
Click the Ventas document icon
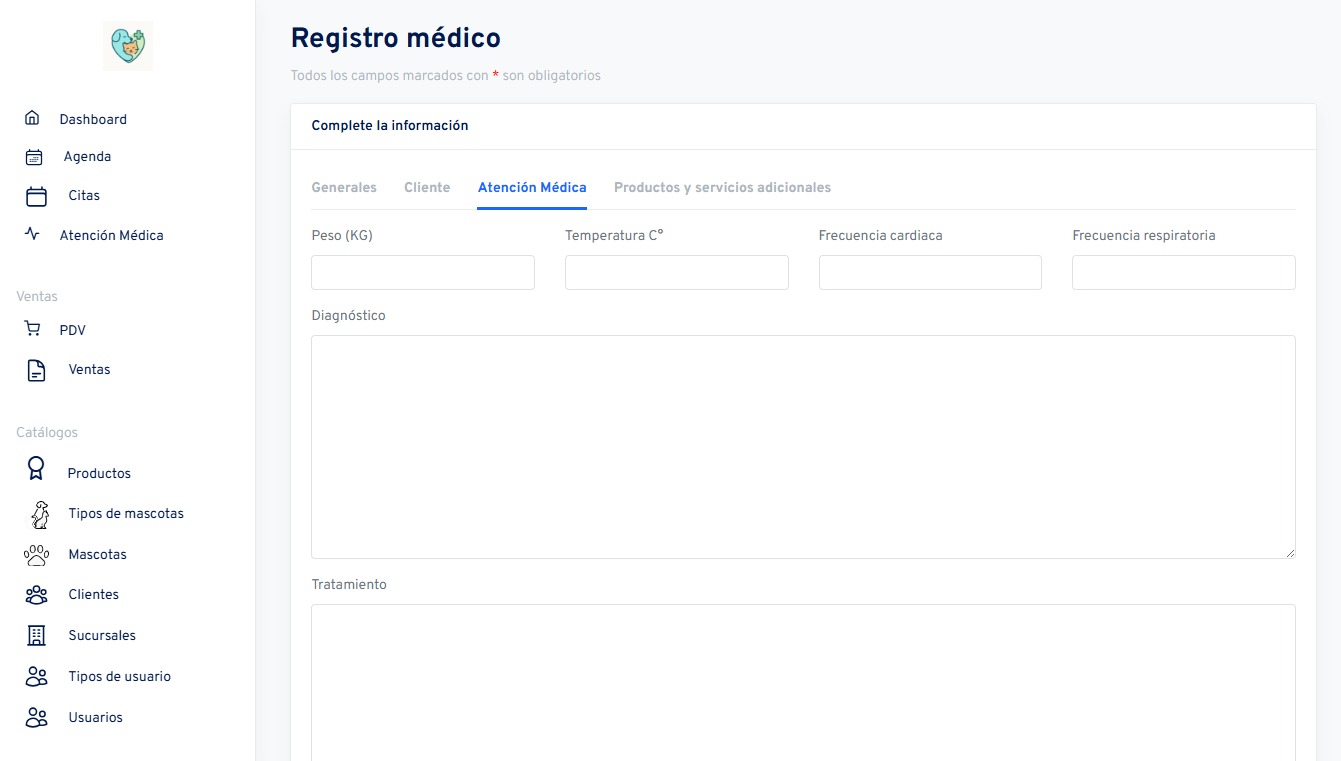tap(36, 370)
